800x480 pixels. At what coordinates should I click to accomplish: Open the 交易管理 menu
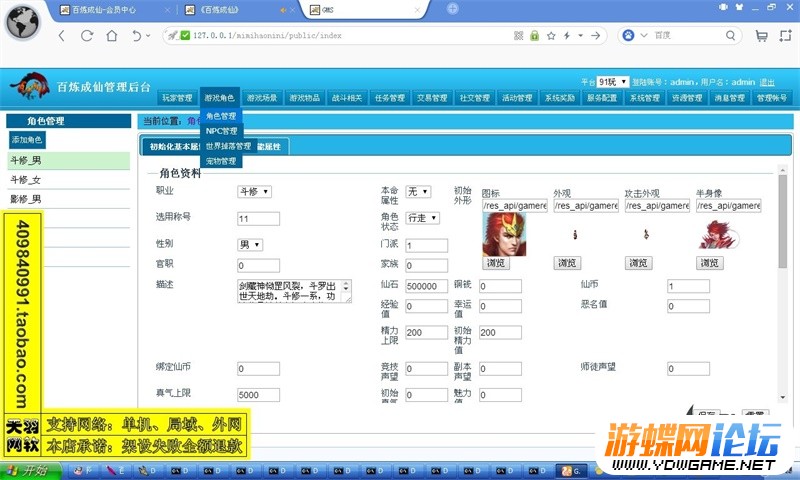(x=432, y=98)
